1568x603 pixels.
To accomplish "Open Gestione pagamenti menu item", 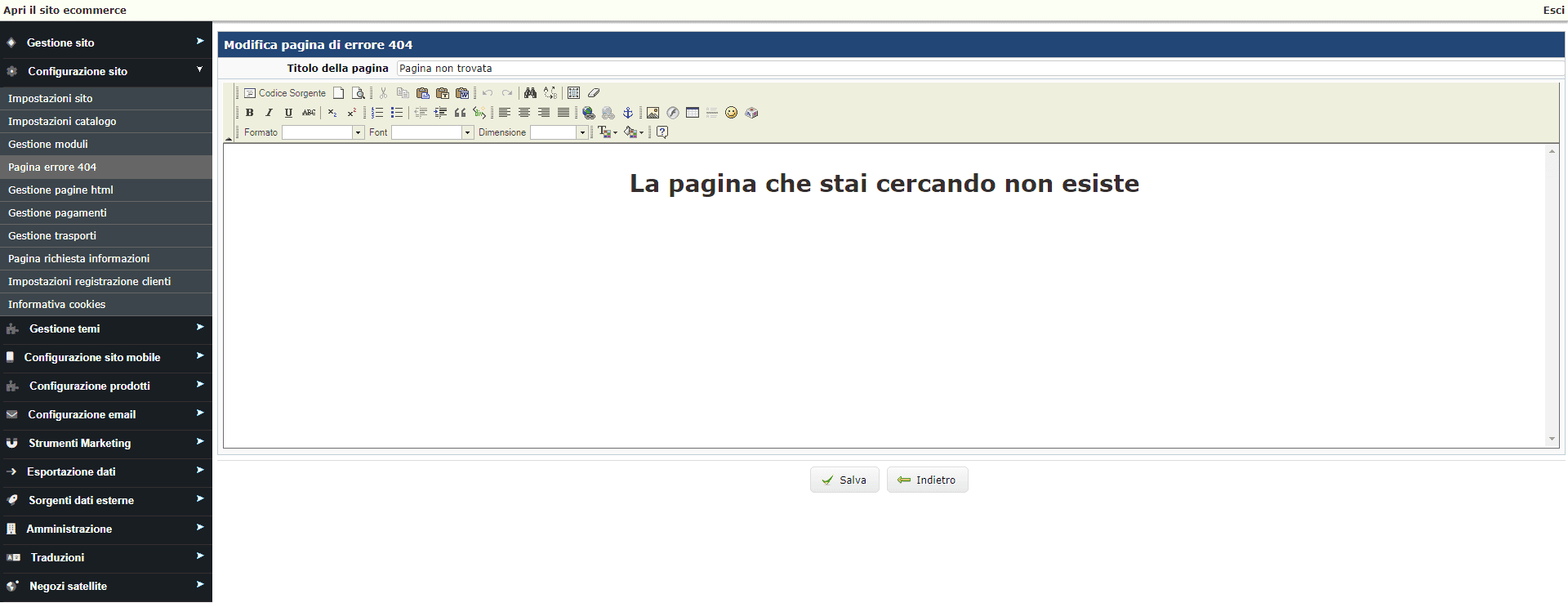I will [106, 212].
